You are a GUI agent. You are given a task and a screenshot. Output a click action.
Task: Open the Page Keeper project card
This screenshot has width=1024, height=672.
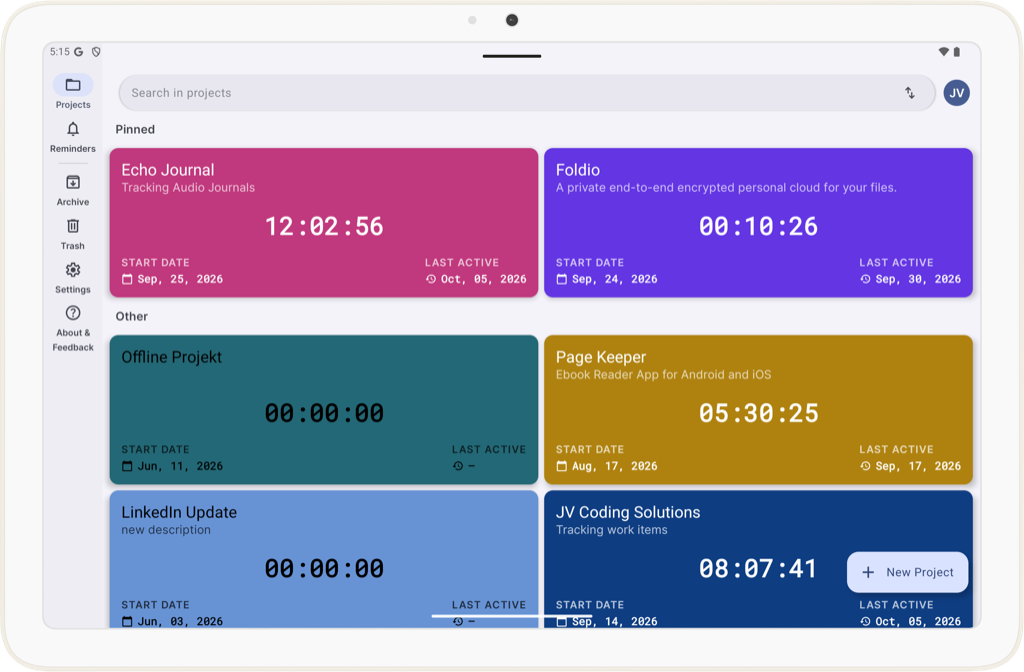click(x=758, y=409)
